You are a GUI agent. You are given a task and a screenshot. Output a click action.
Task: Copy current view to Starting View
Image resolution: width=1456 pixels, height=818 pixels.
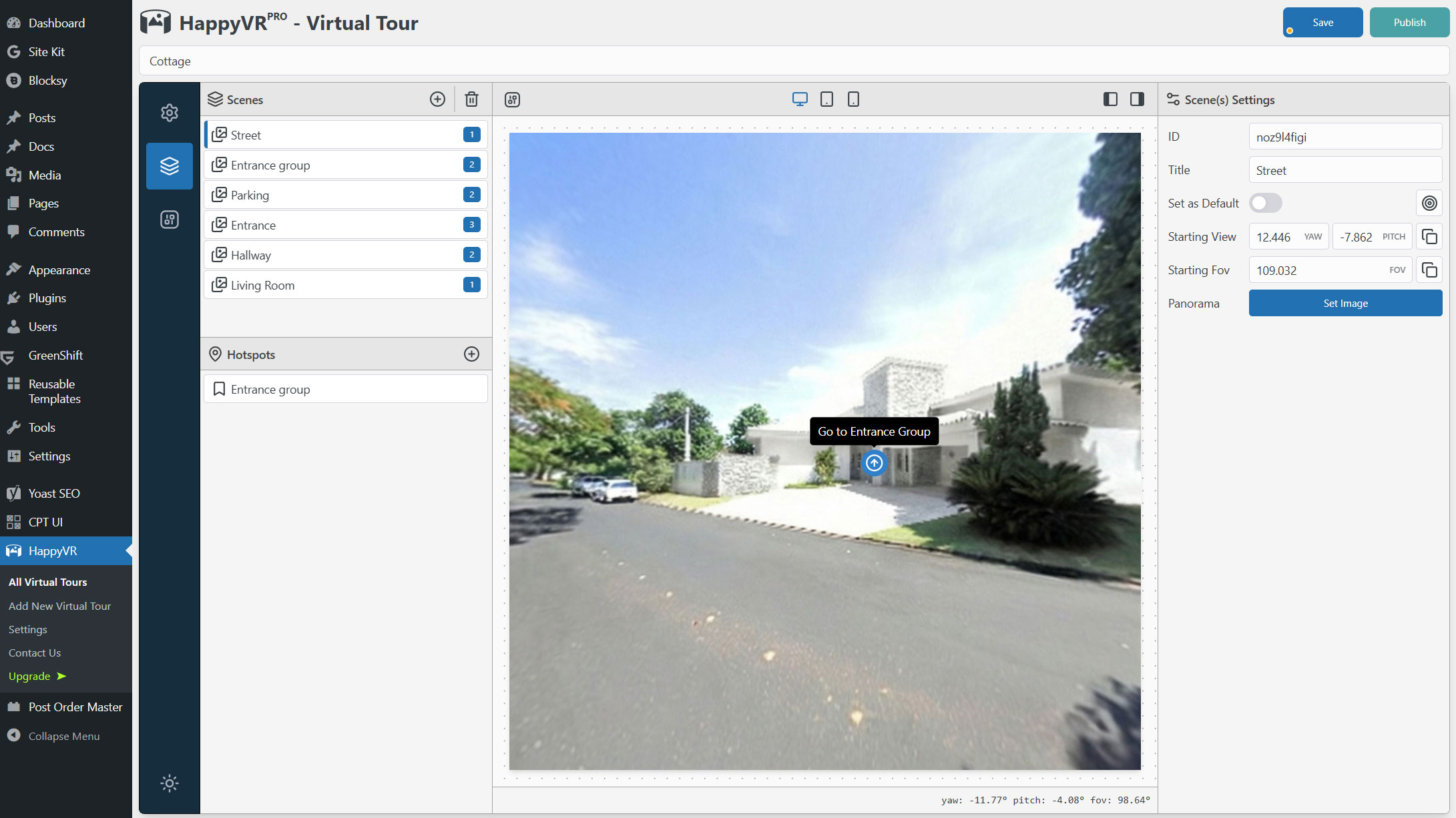(1429, 237)
